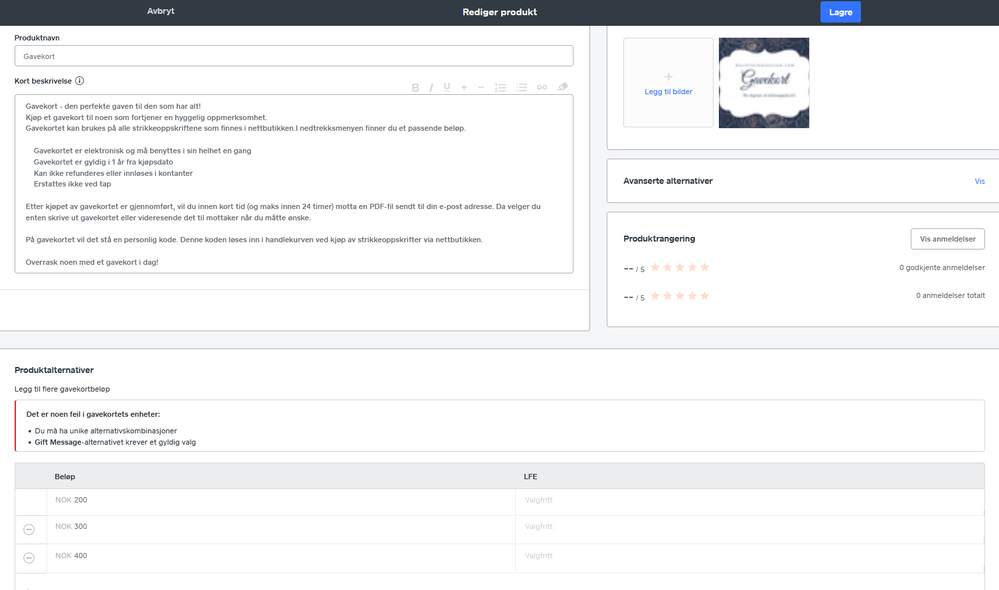The height and width of the screenshot is (590, 999).
Task: Click the Produktnavn input field
Action: [293, 57]
